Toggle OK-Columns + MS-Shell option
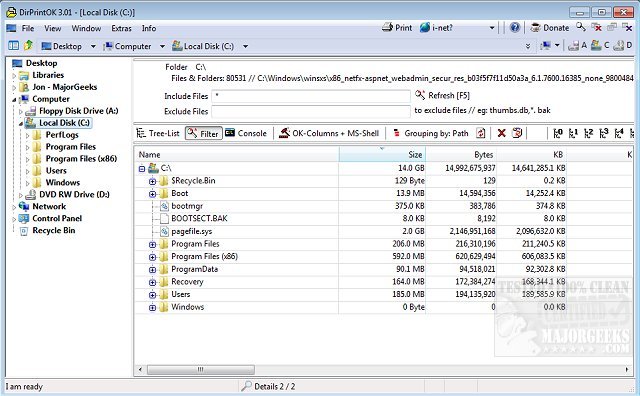The height and width of the screenshot is (396, 640). tap(329, 133)
